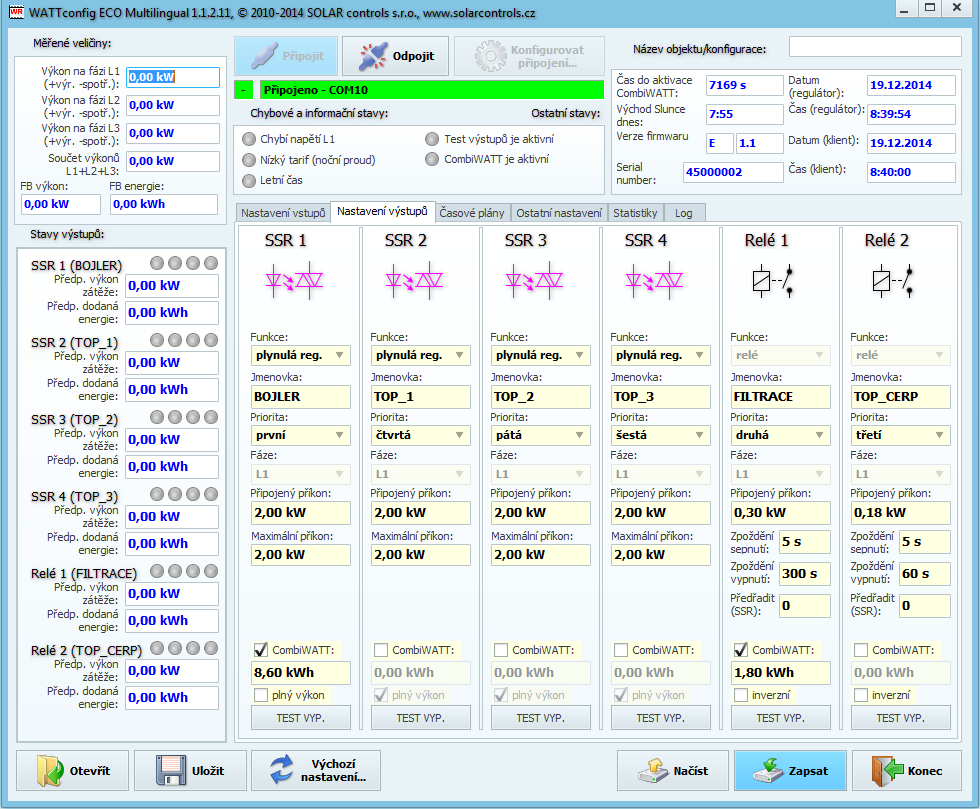Click the Název objektu/konfigurace input field
Screen dimensions: 980x809
click(875, 47)
